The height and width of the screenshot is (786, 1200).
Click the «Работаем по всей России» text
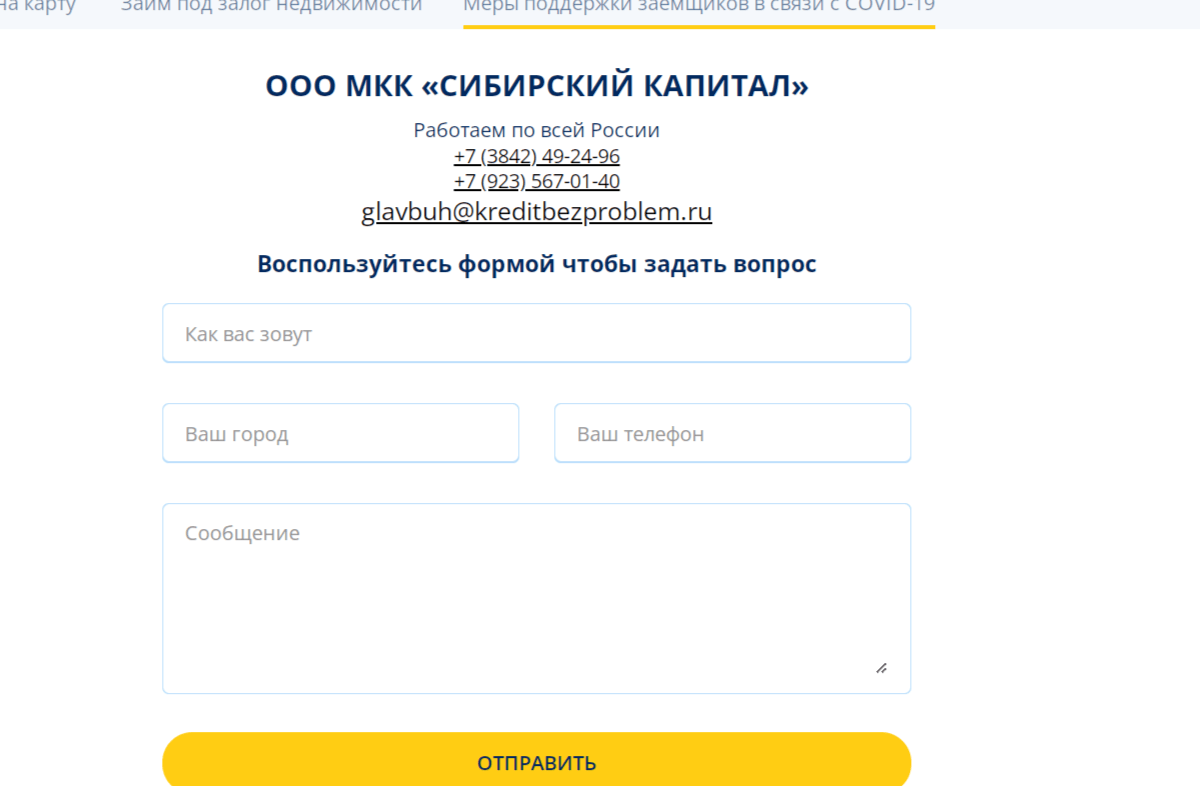coord(537,130)
